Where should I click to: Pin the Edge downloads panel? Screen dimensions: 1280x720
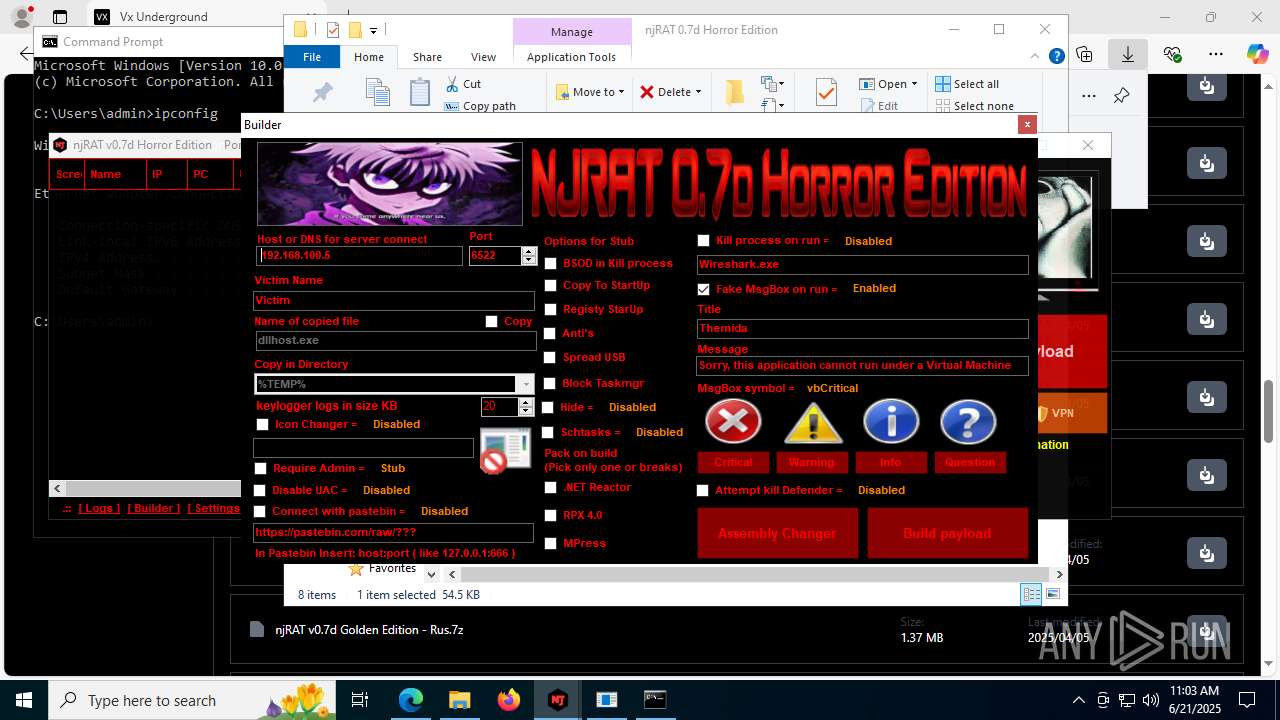pyautogui.click(x=1121, y=96)
